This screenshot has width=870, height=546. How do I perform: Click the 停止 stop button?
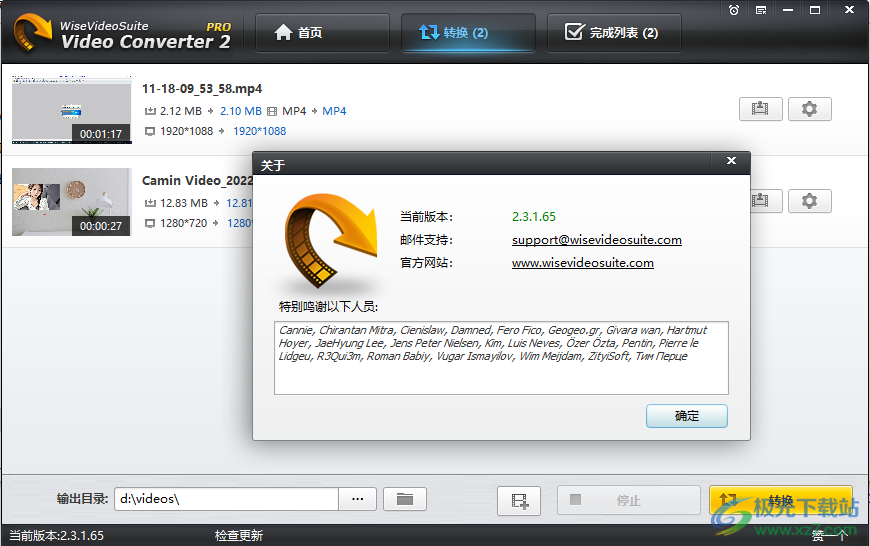pyautogui.click(x=629, y=500)
